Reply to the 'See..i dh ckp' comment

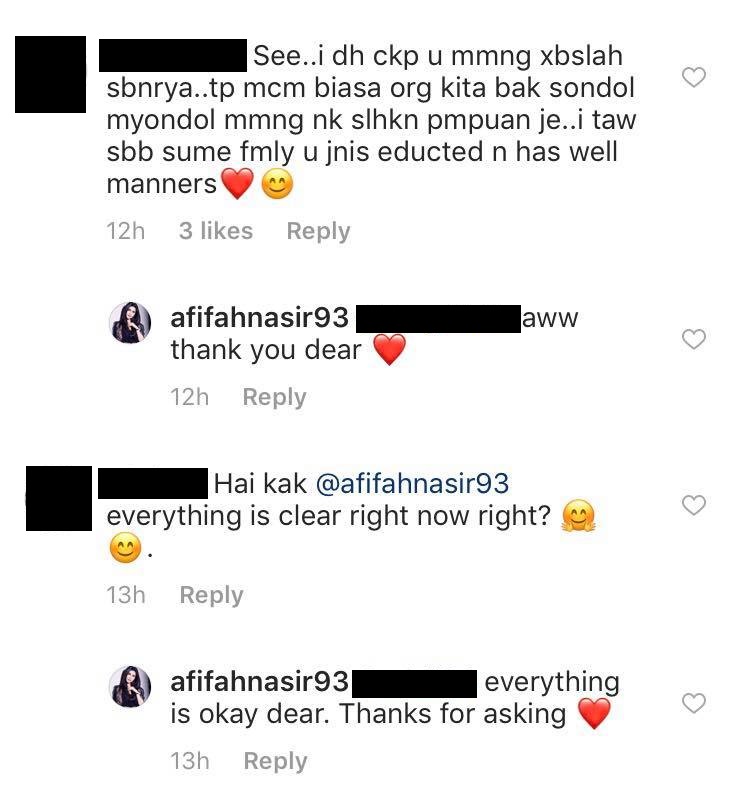pos(318,231)
